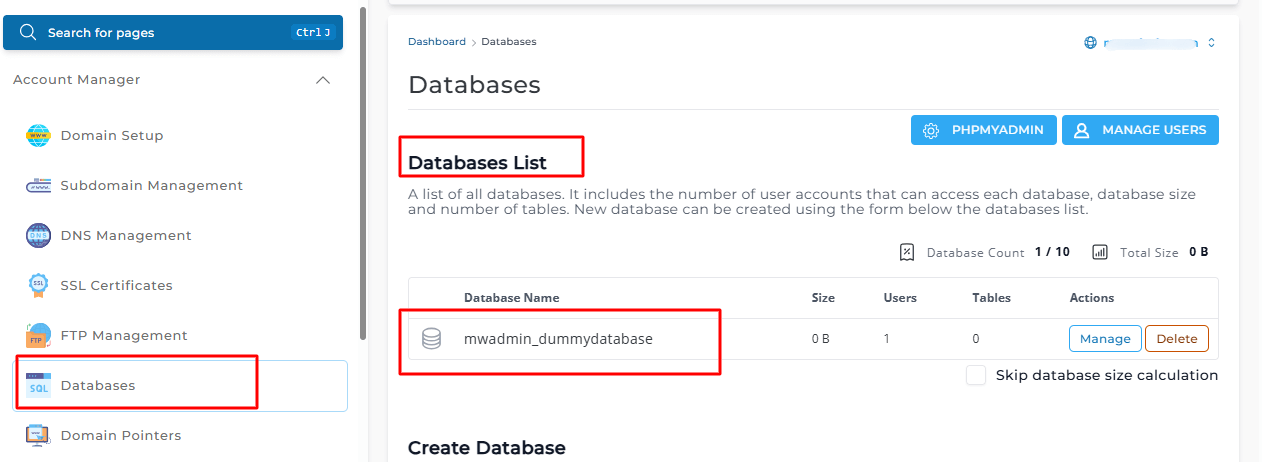The image size is (1262, 462).
Task: Open Domain Setup globe icon
Action: (x=38, y=136)
